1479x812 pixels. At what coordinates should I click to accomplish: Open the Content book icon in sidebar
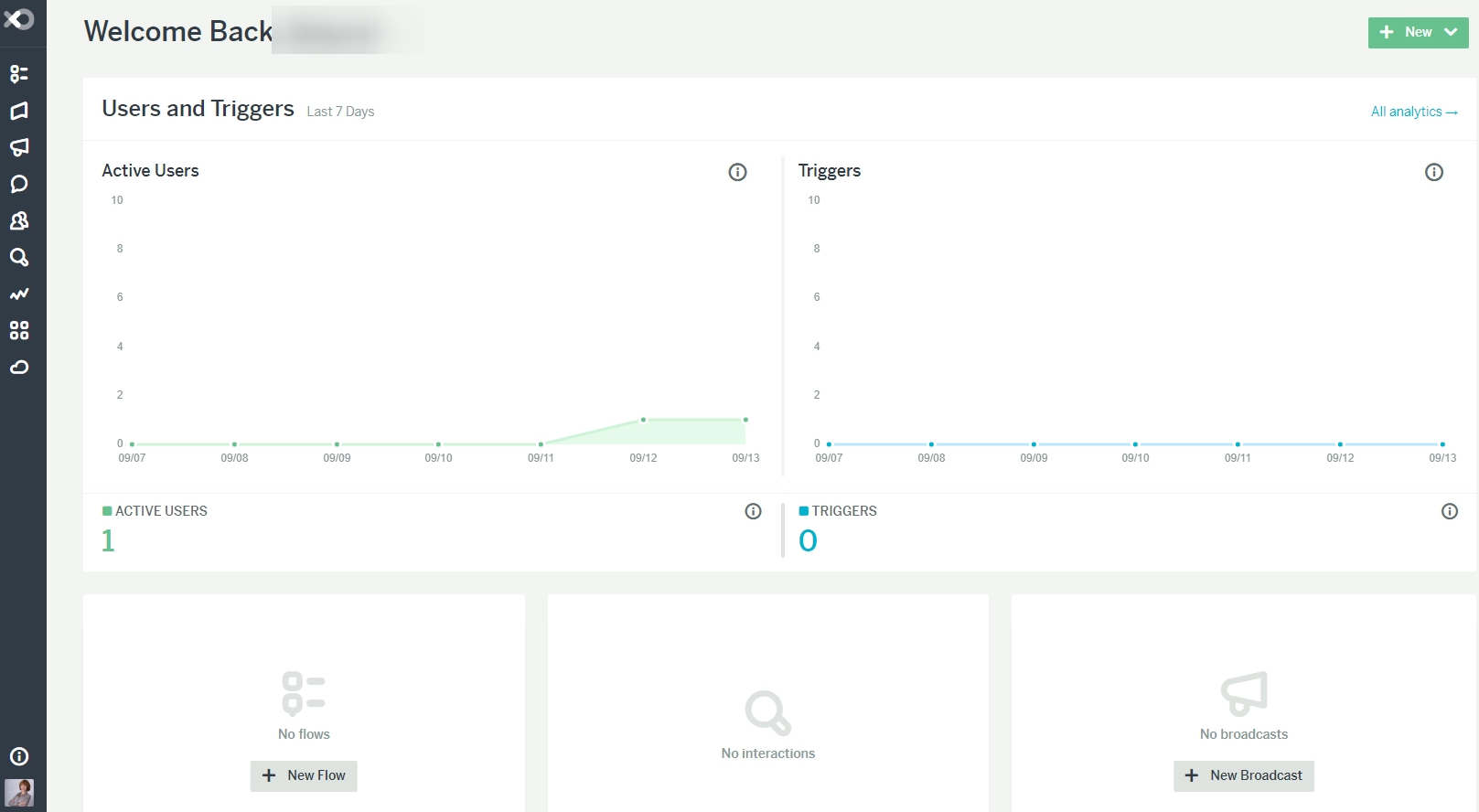[19, 111]
